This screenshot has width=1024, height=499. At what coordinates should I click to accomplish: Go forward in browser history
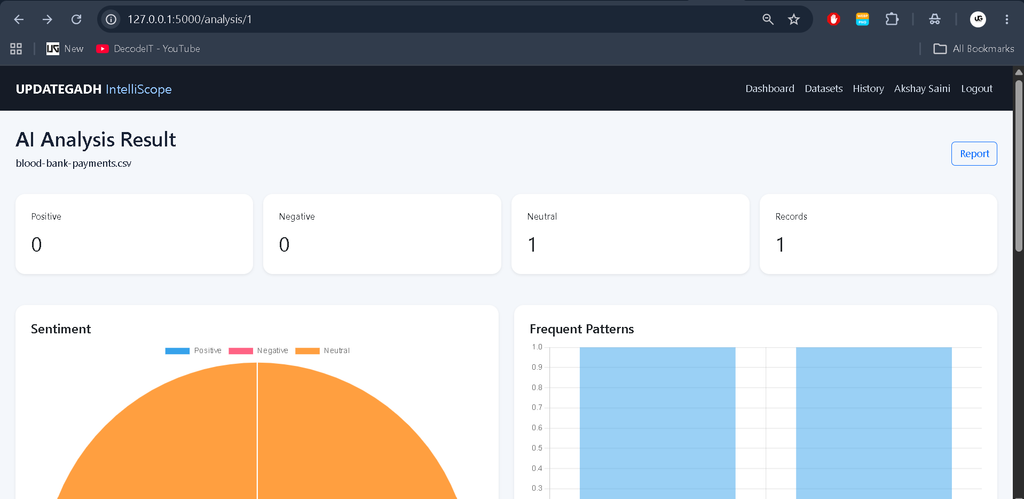point(48,20)
